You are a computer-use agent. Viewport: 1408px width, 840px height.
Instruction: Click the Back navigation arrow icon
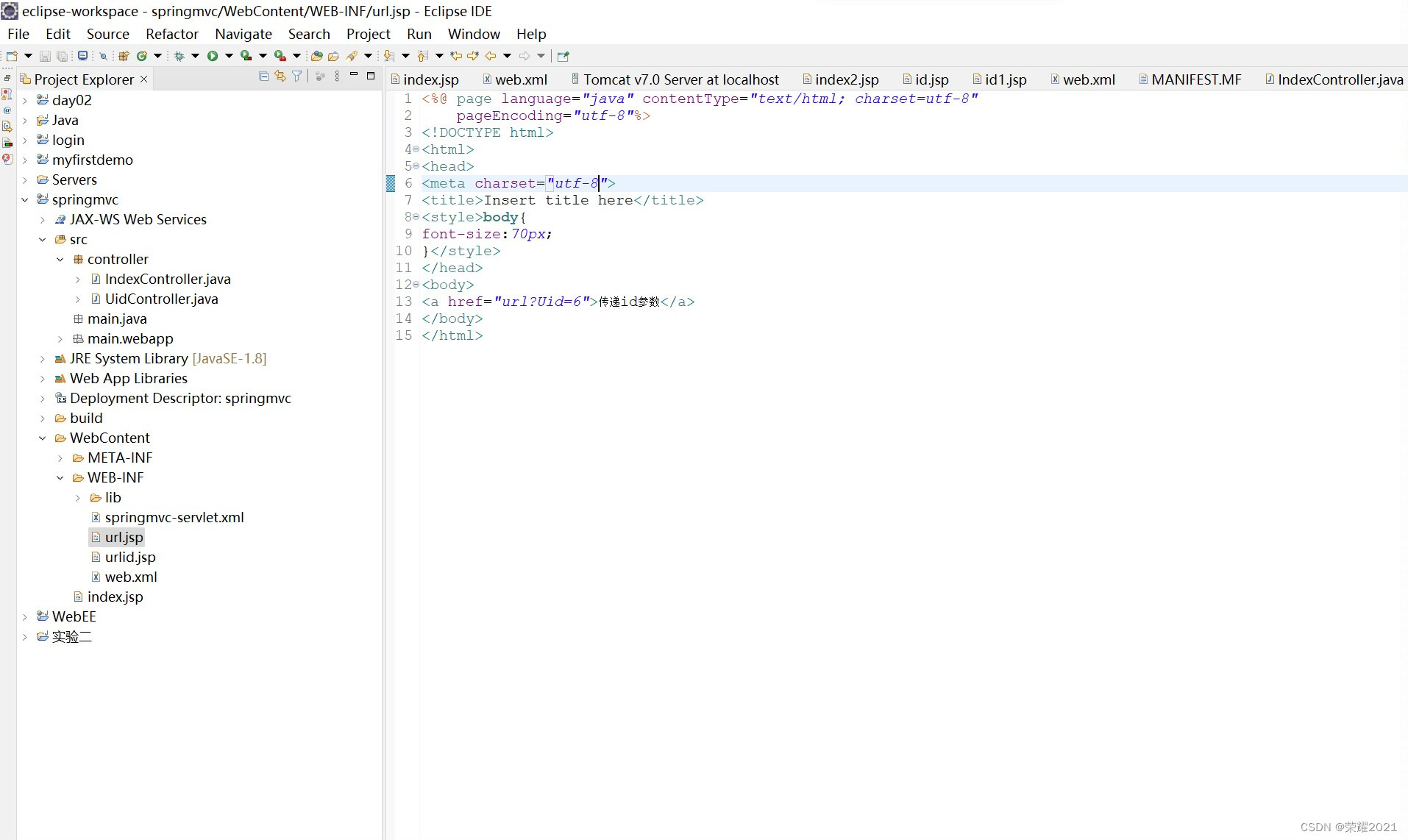pos(491,56)
